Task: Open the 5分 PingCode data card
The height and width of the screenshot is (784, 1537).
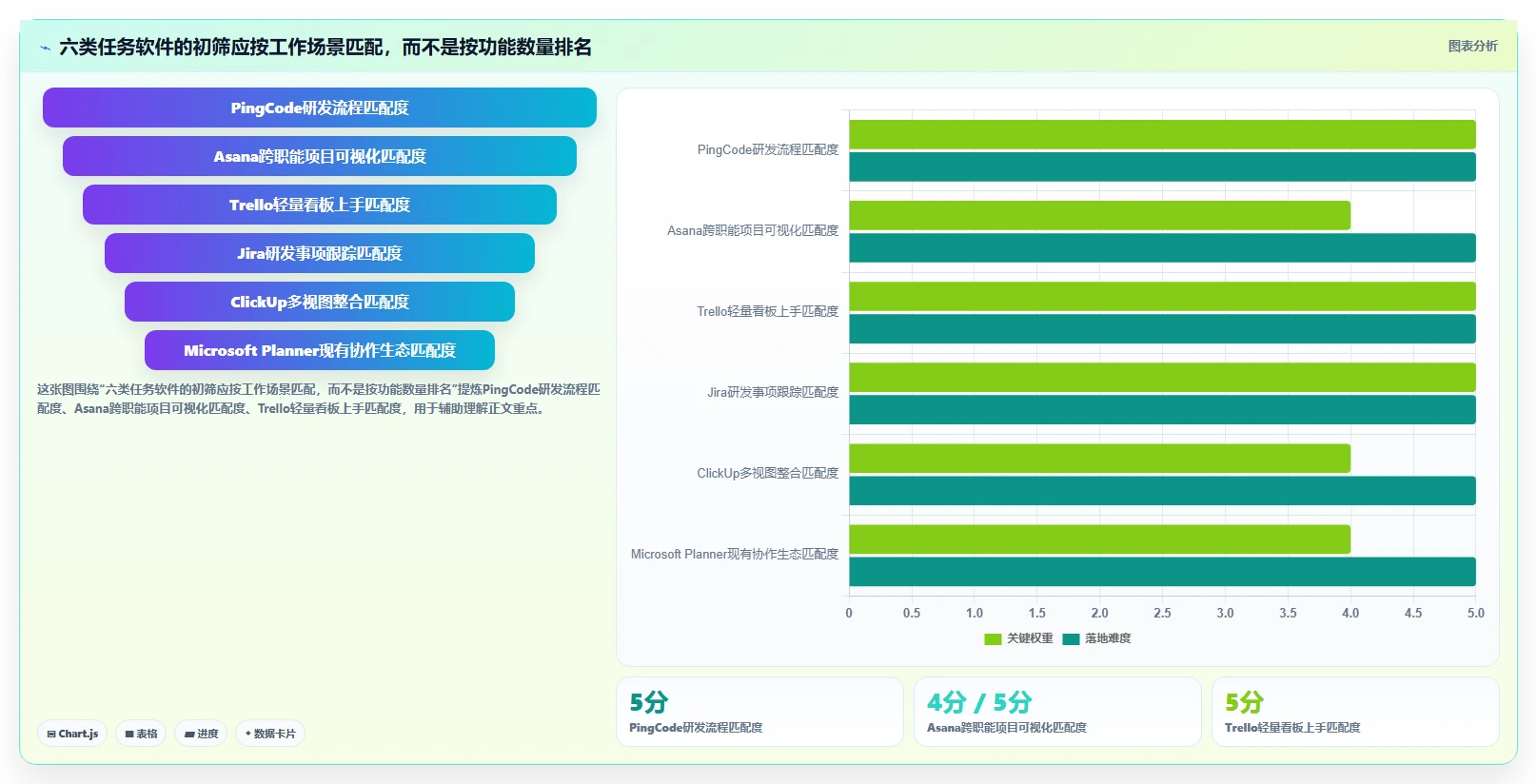Action: click(x=759, y=712)
